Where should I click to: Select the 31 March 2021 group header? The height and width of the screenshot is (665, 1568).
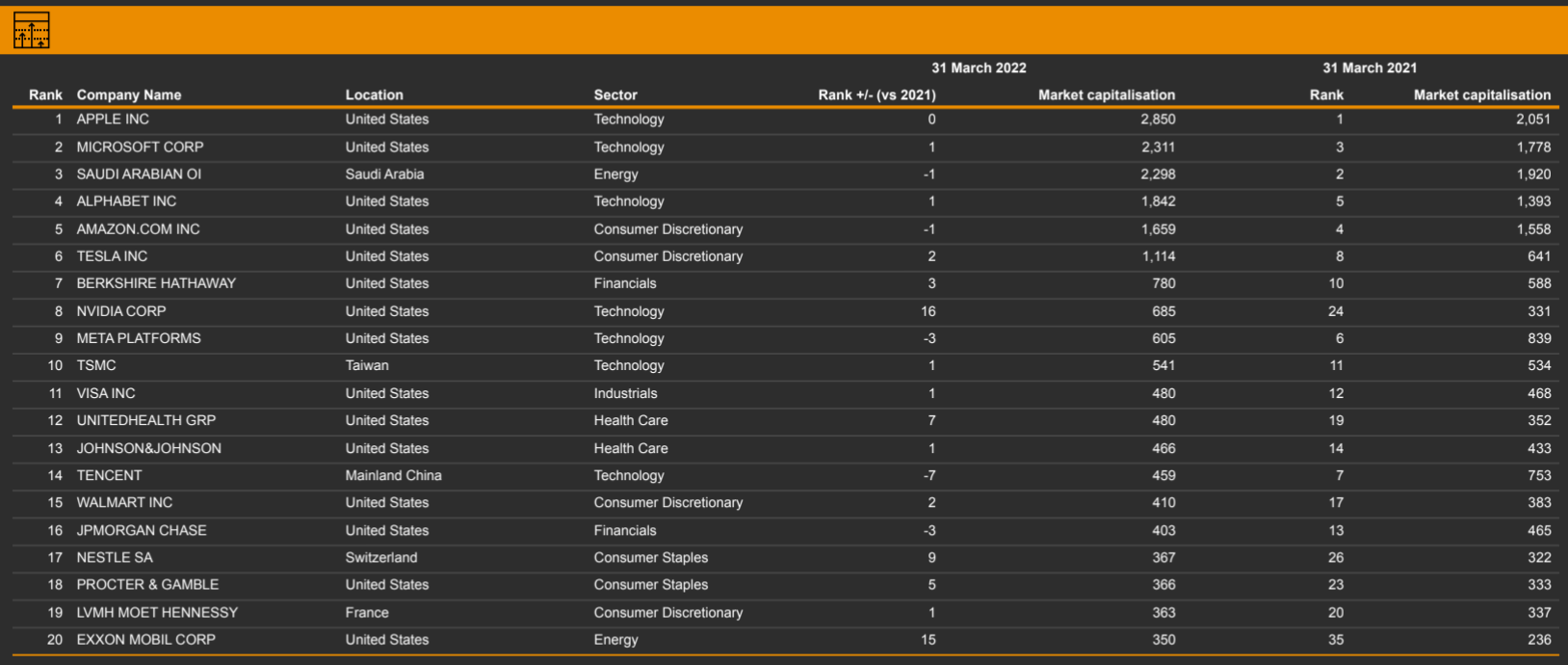coord(1369,67)
